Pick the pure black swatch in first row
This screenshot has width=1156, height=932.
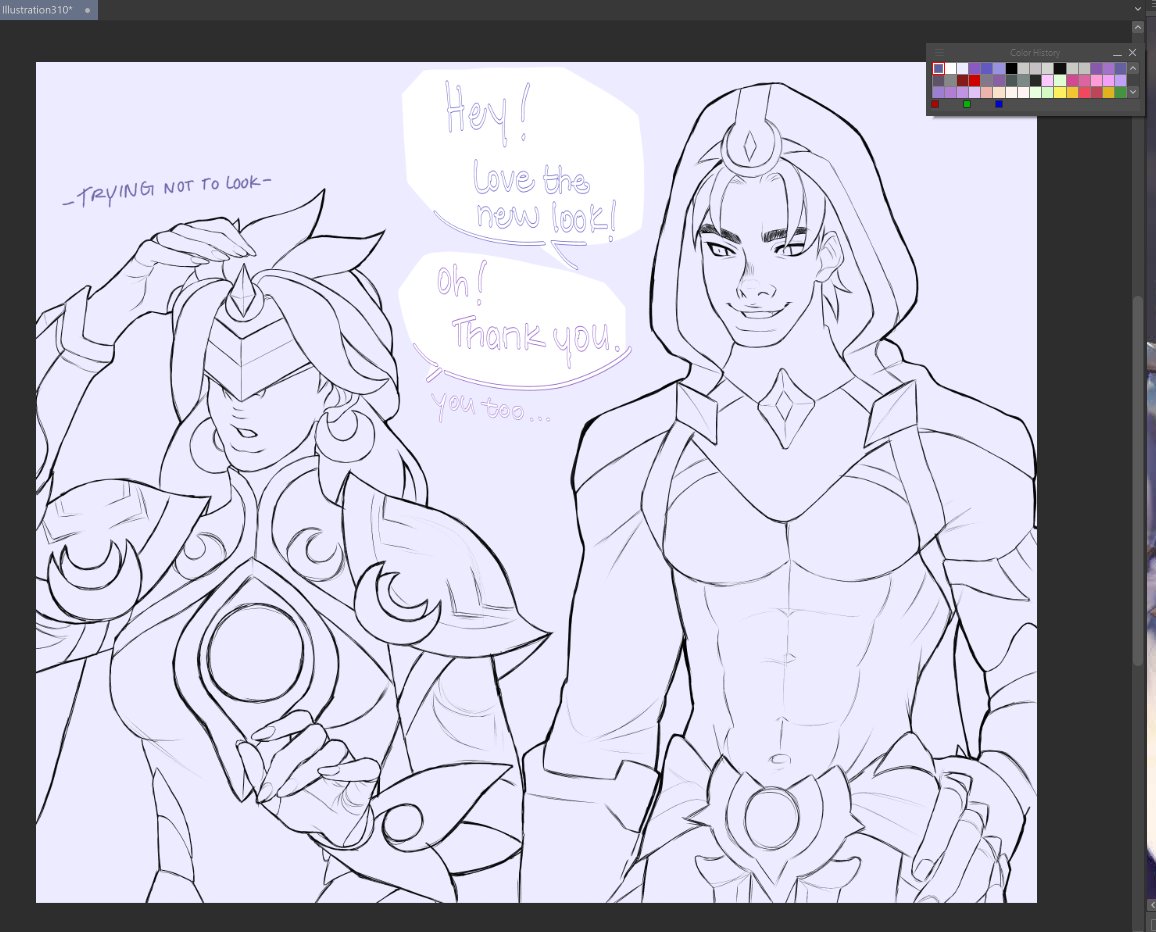click(x=1012, y=69)
